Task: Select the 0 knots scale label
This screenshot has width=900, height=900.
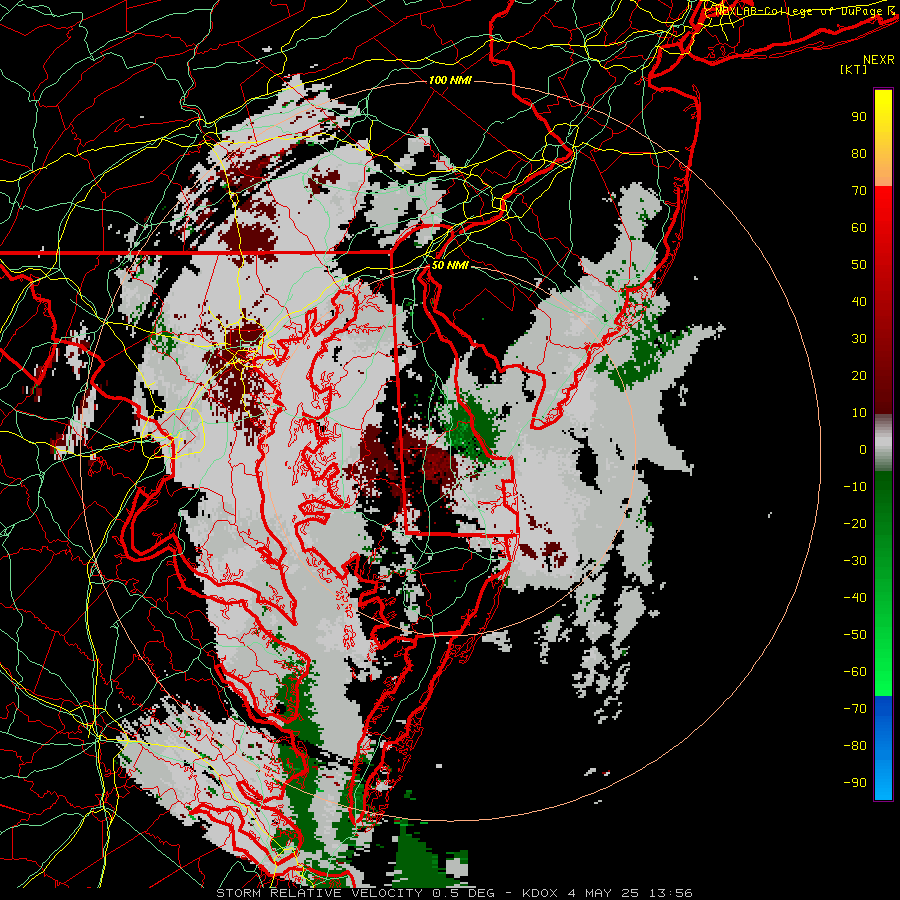Action: (863, 449)
